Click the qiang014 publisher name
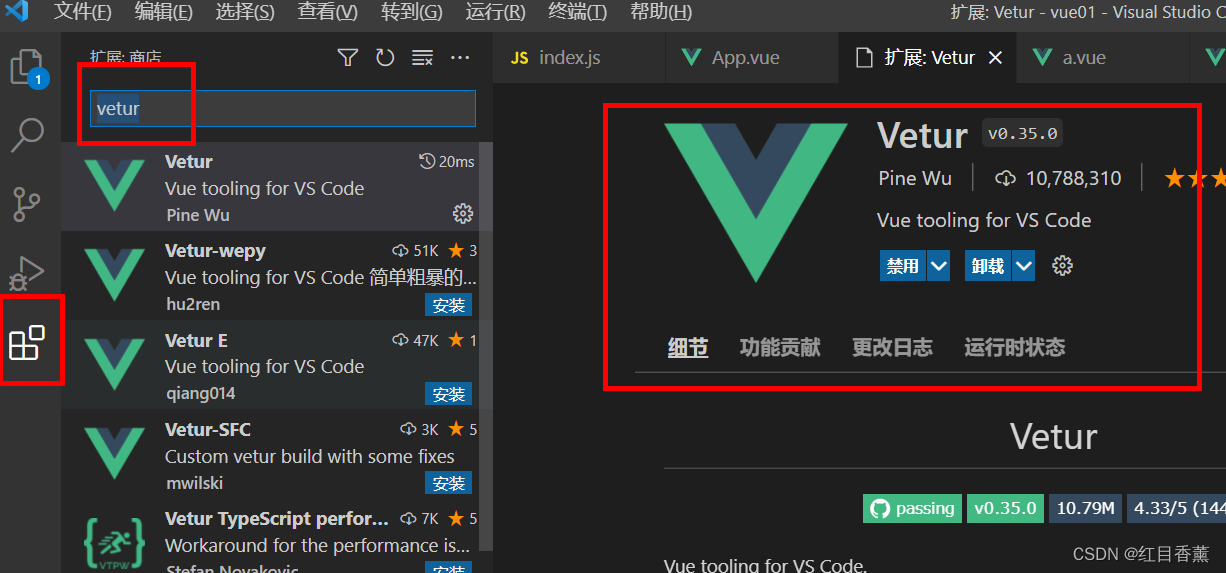 [x=201, y=393]
